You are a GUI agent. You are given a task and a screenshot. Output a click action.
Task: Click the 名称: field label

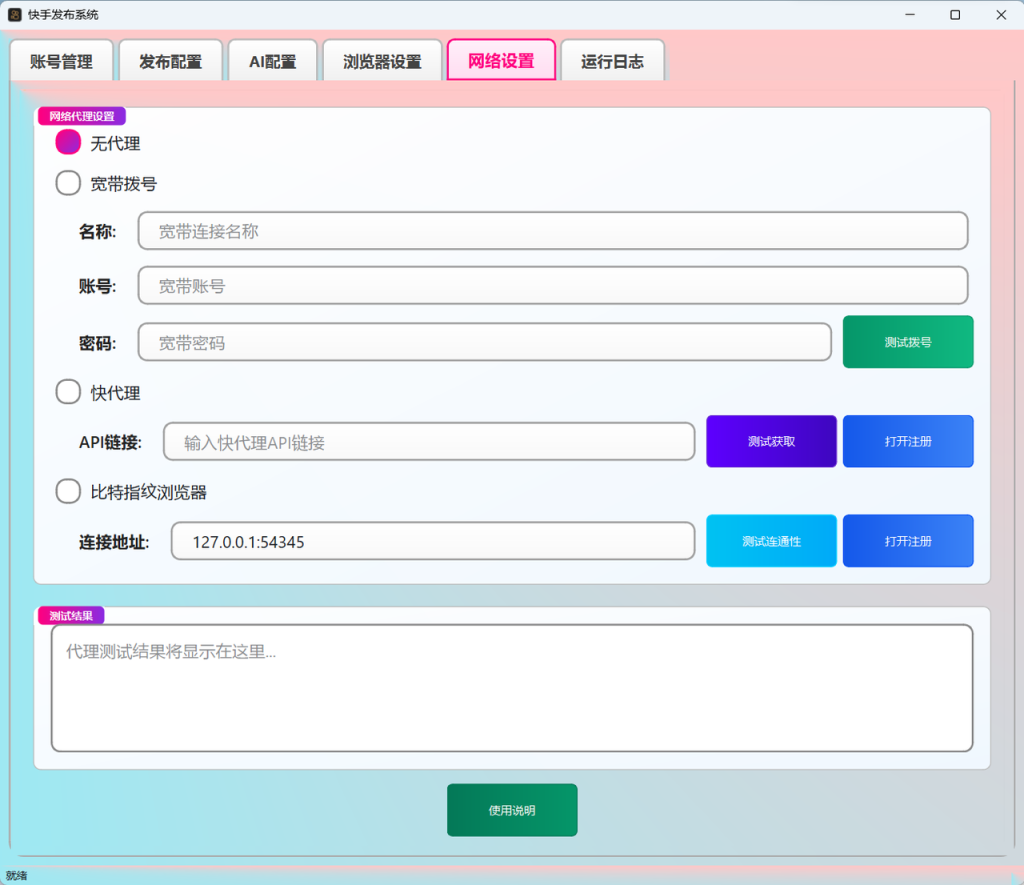click(x=97, y=231)
